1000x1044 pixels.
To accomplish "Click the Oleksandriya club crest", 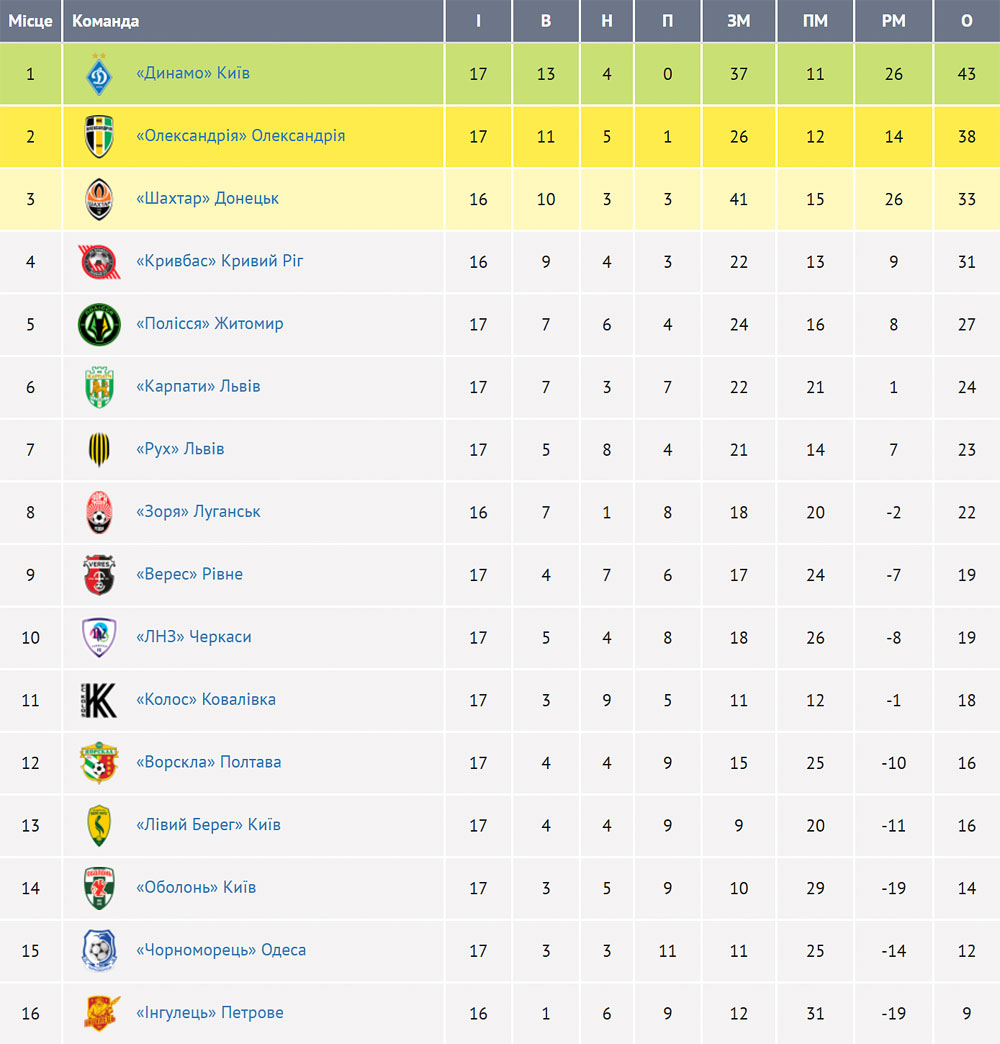I will tap(99, 136).
